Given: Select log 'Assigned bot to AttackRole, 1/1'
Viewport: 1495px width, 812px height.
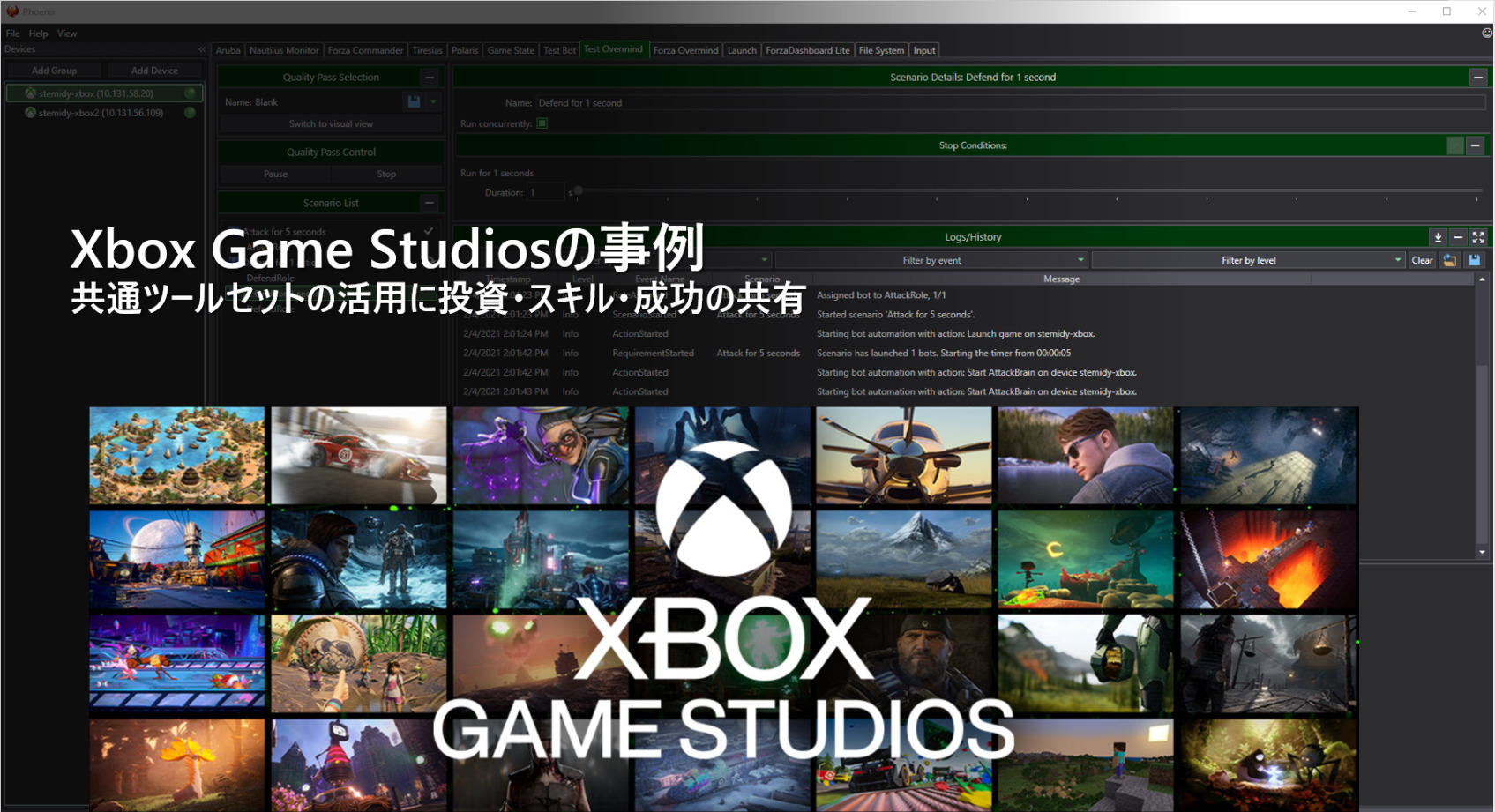Looking at the screenshot, I should point(881,295).
